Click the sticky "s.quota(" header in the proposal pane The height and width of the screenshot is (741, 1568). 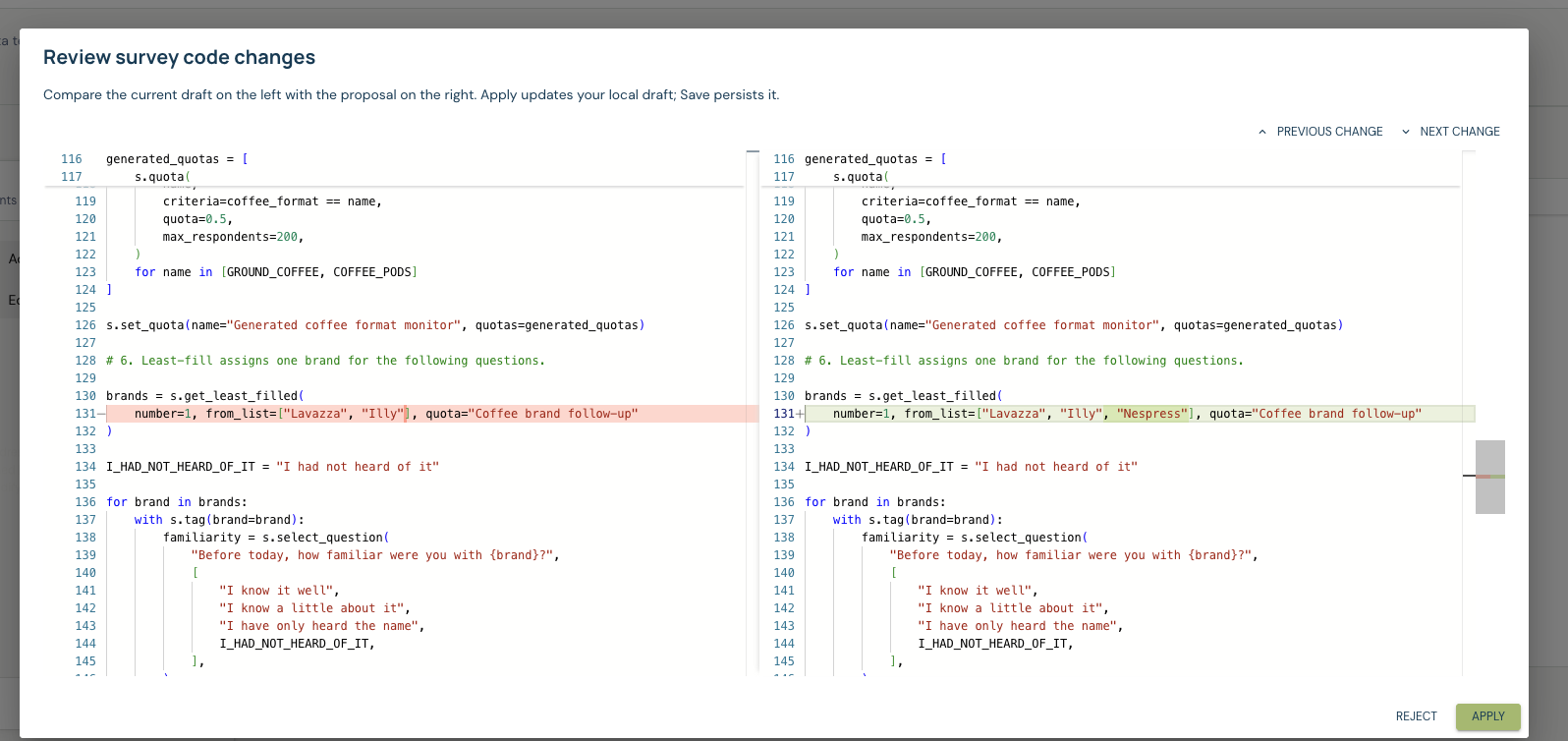click(x=862, y=177)
